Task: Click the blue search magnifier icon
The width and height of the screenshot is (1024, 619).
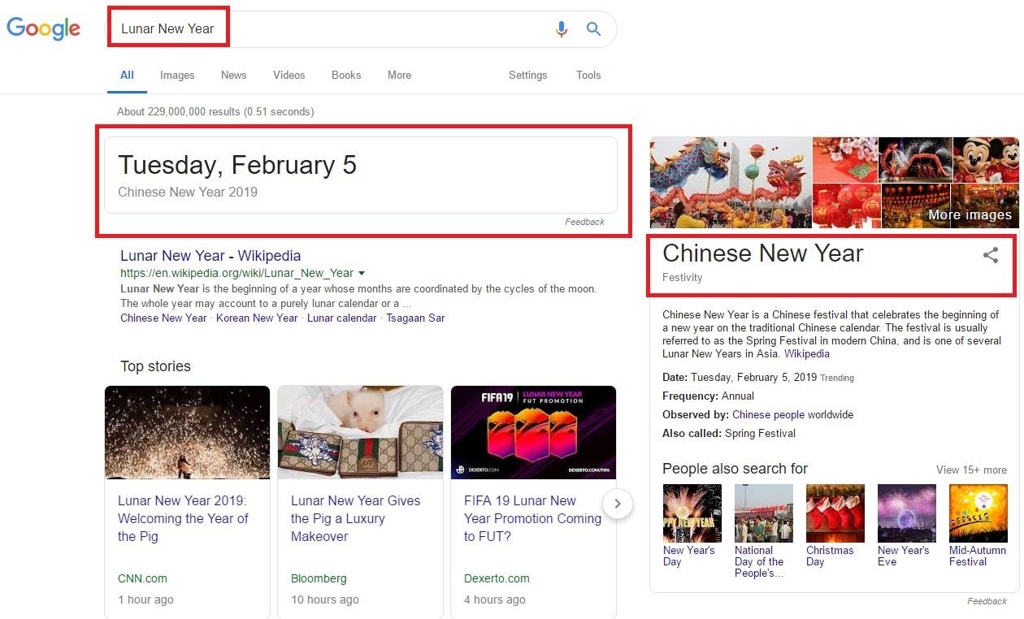Action: pos(594,29)
